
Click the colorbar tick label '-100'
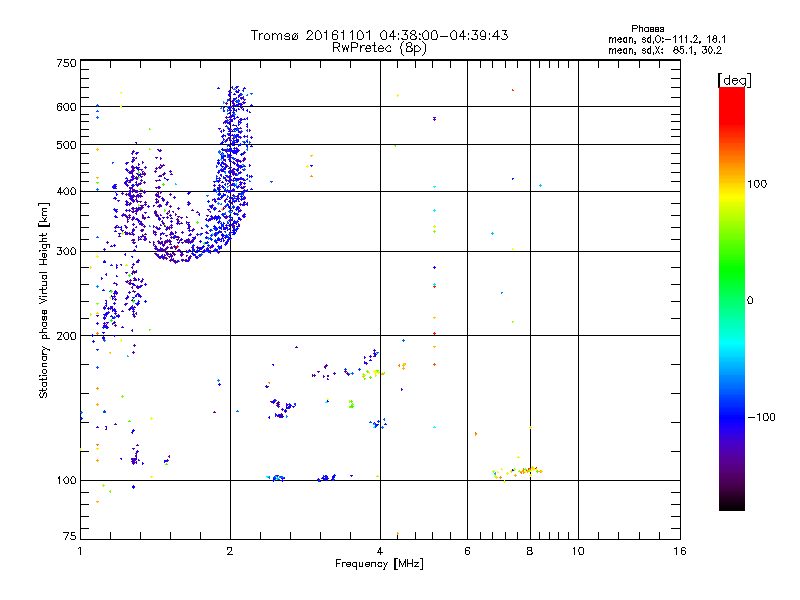[x=761, y=417]
